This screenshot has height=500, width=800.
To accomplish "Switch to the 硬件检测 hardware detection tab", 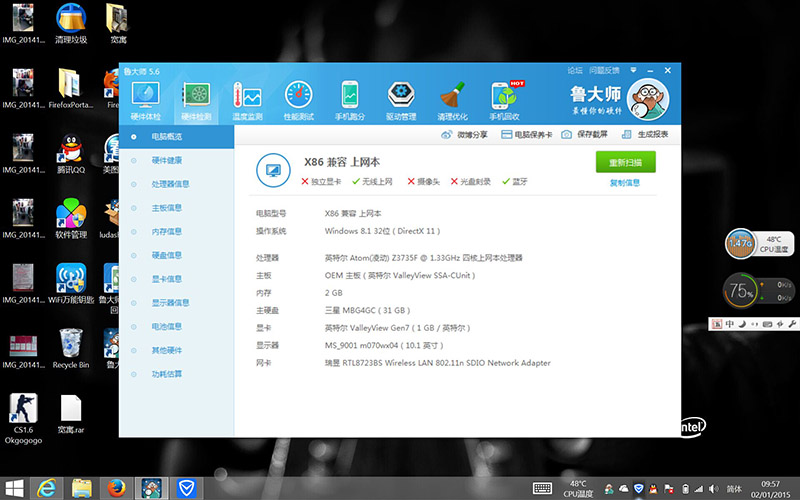I will coord(196,101).
